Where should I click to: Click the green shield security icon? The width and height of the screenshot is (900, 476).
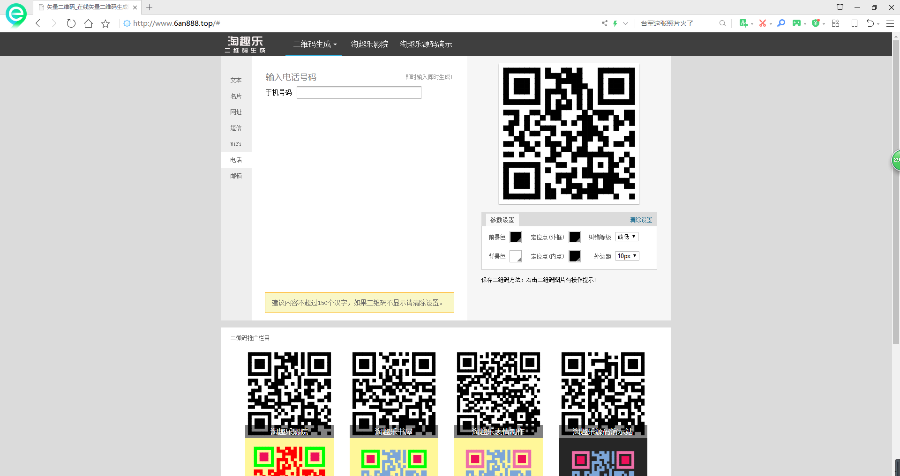816,24
